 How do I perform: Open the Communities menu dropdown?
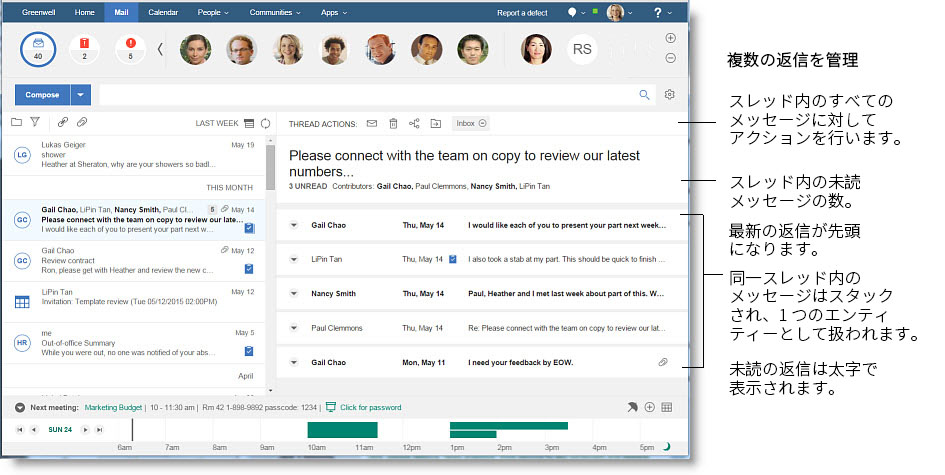pyautogui.click(x=275, y=12)
